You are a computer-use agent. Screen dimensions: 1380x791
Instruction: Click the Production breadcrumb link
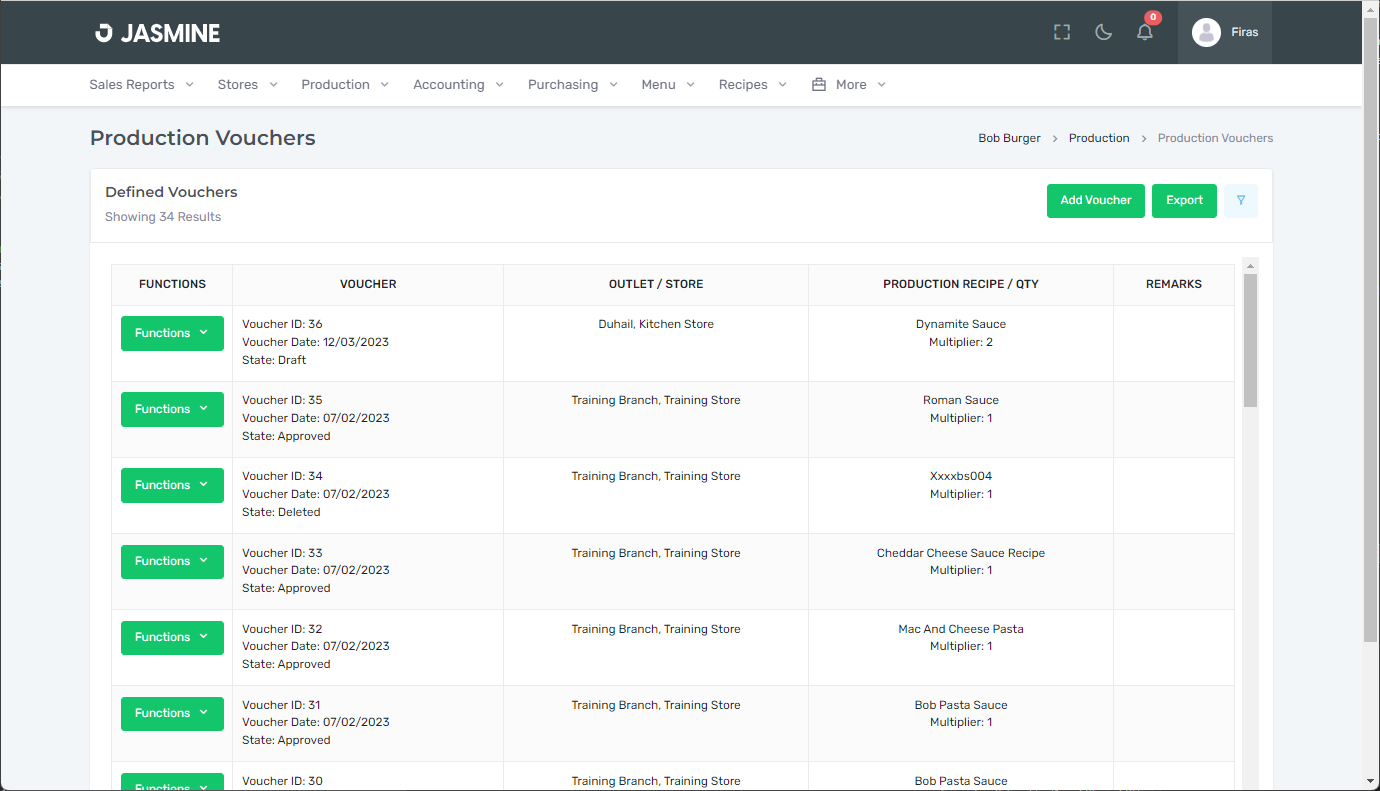pos(1099,138)
